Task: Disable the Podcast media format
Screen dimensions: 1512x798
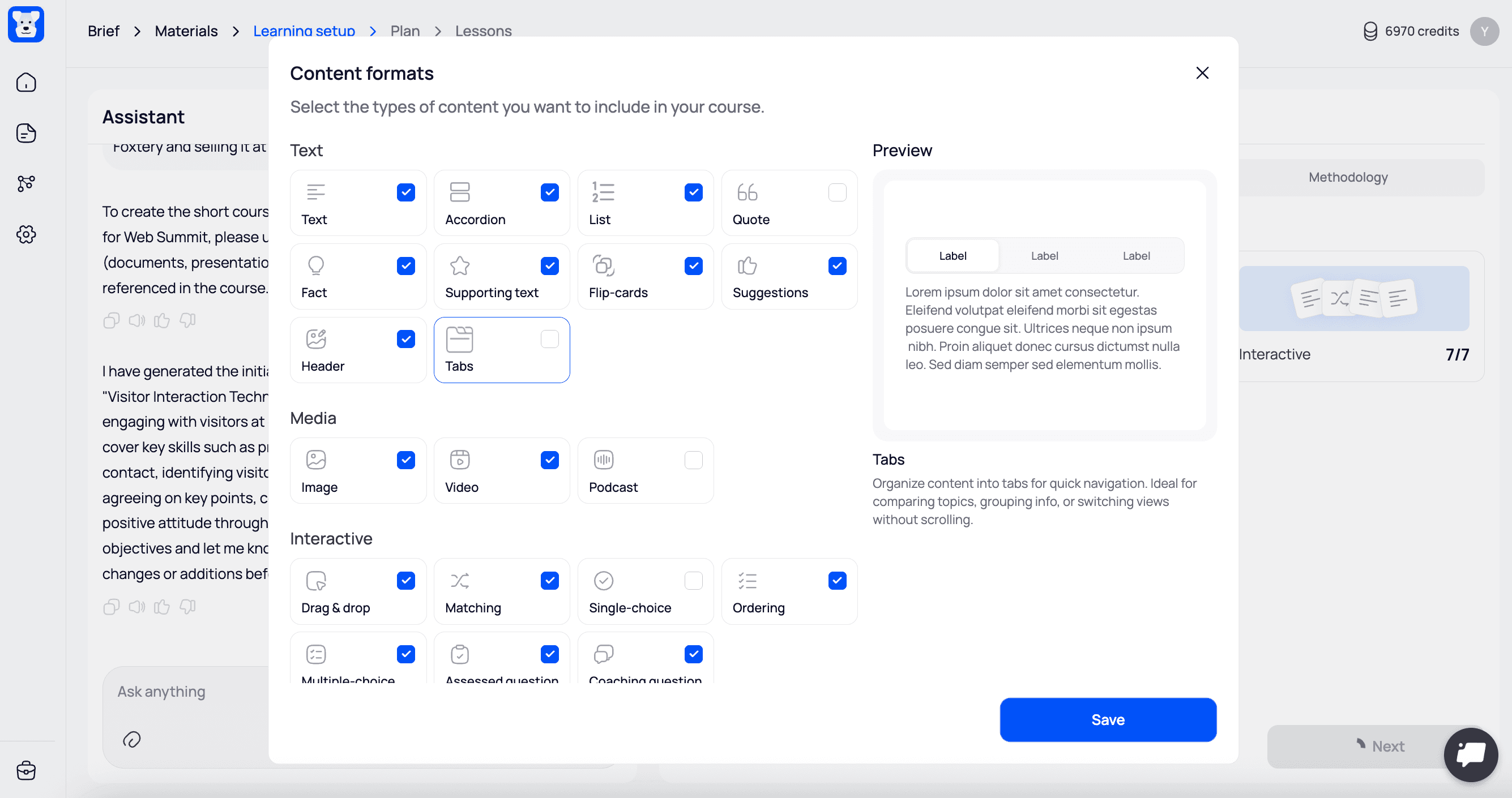Action: pos(693,460)
